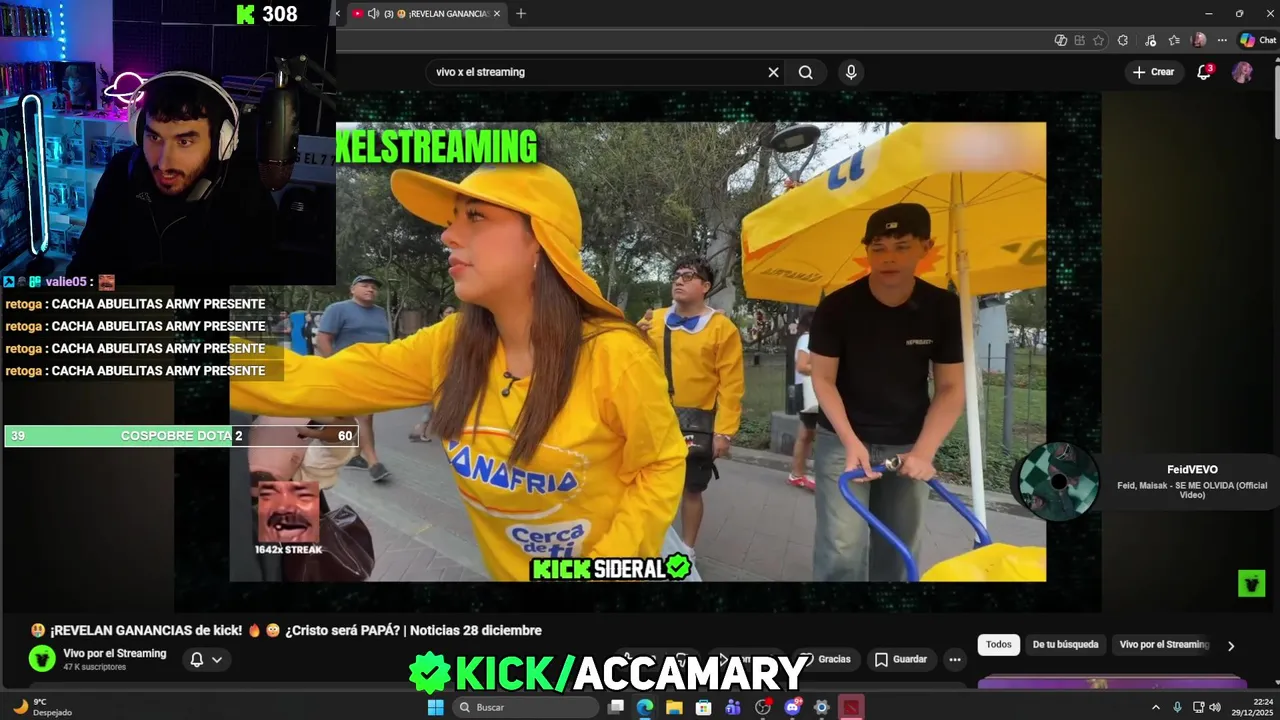The image size is (1280, 720).
Task: Open Microsoft Store from the taskbar
Action: coord(704,707)
